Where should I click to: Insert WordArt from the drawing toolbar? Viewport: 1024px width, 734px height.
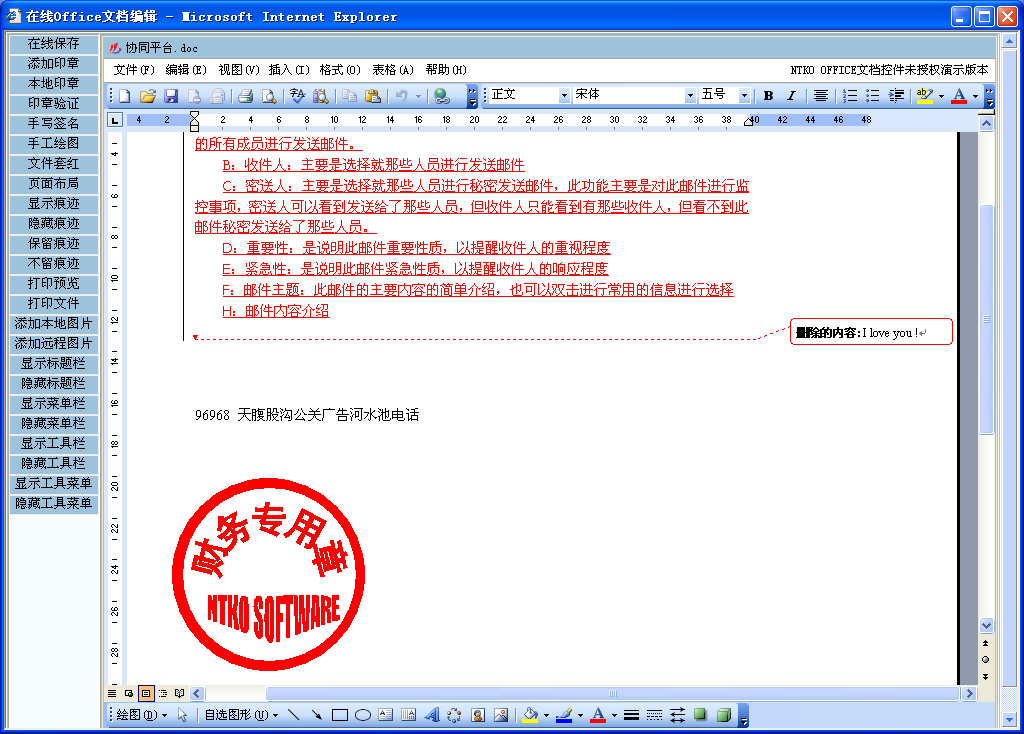432,715
